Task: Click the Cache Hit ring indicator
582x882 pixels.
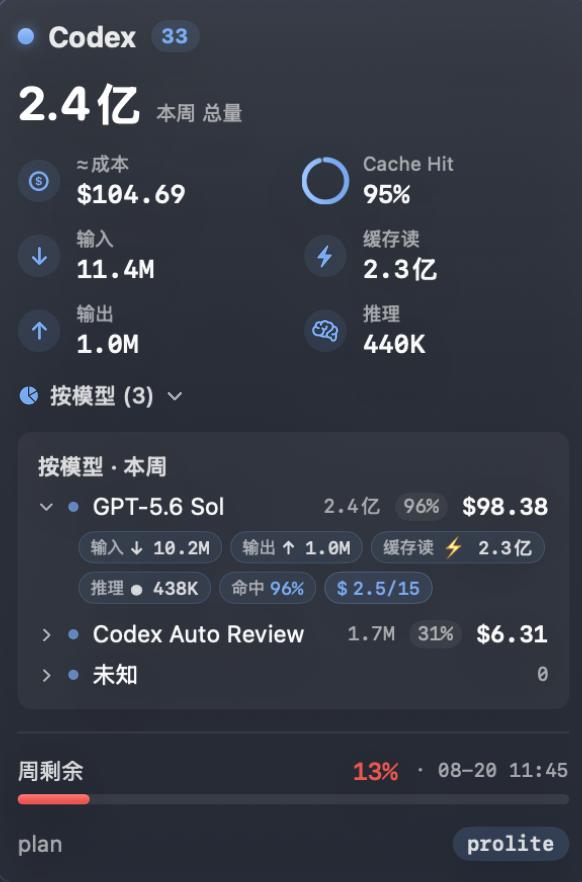Action: 326,181
